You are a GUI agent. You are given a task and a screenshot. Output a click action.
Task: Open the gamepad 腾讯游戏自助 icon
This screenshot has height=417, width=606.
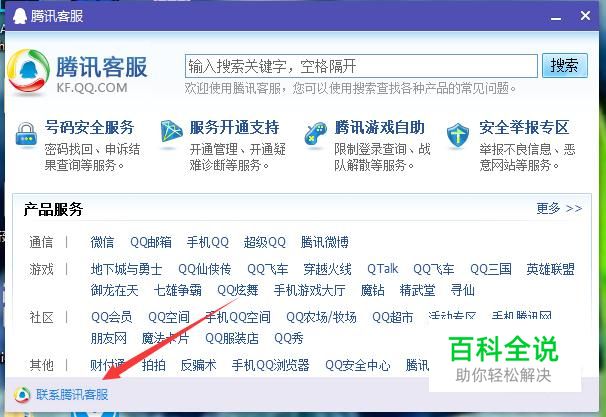click(x=315, y=134)
